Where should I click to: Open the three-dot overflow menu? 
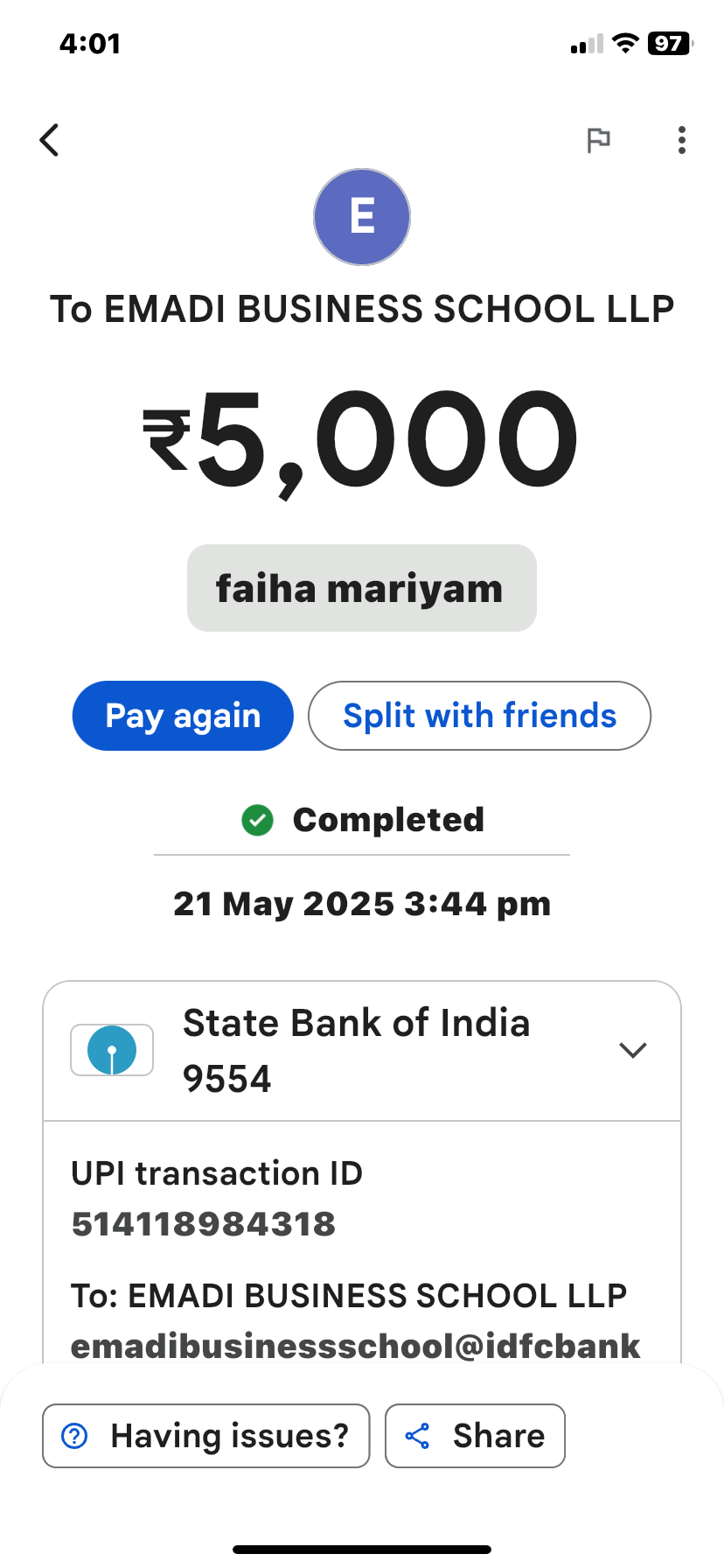click(682, 140)
